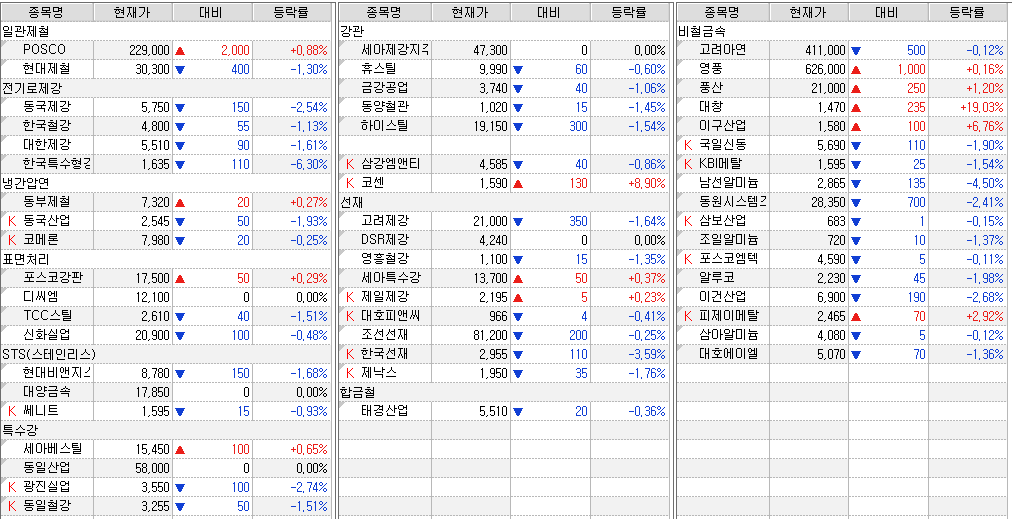Click the red up arrow in 영풍 row
Screen dimensions: 1012x519
tap(856, 70)
